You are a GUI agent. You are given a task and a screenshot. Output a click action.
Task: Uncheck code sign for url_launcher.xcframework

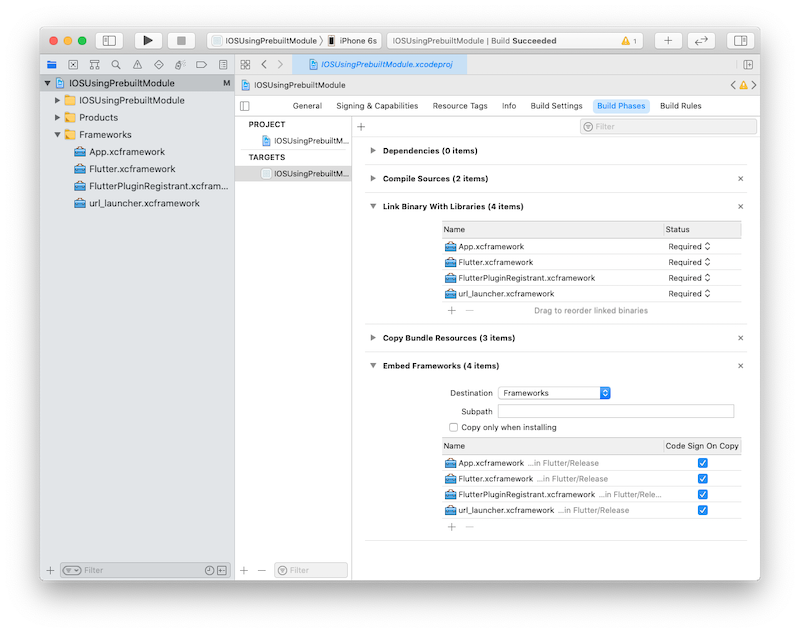pyautogui.click(x=703, y=511)
